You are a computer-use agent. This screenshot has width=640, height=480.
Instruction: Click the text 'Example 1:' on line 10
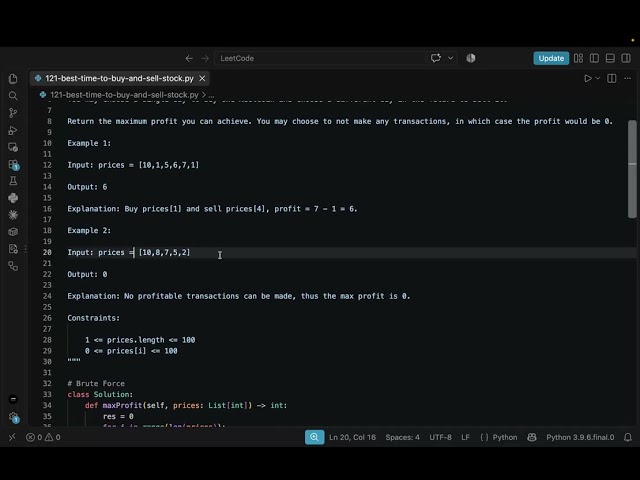click(89, 143)
